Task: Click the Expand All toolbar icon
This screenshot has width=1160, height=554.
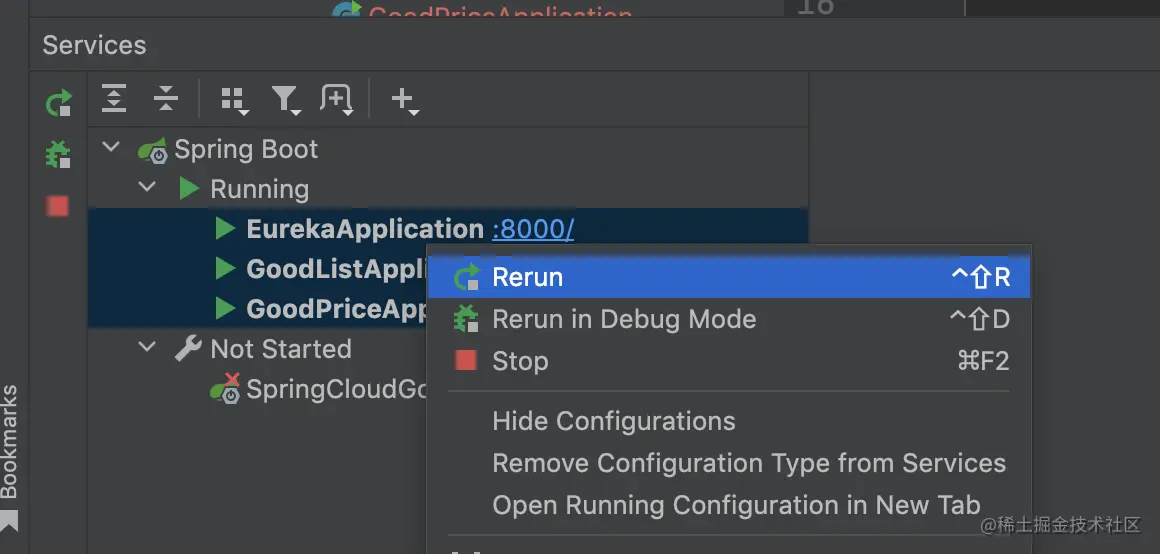Action: coord(115,98)
